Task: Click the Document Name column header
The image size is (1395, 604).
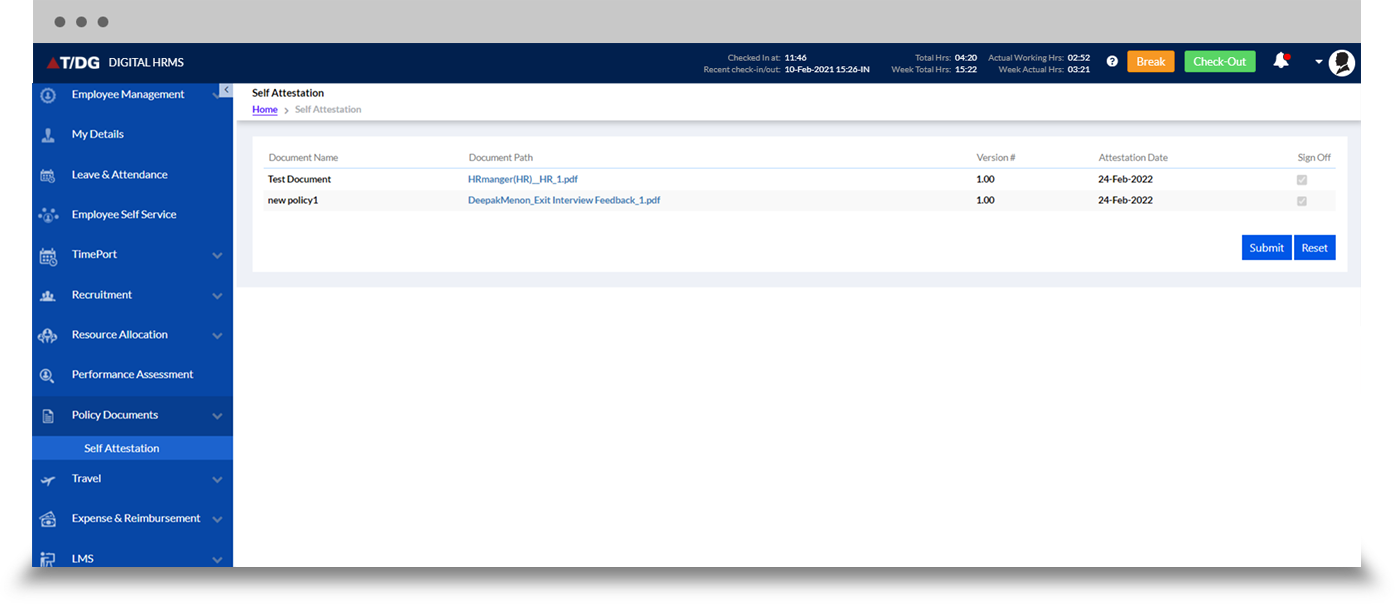Action: (303, 158)
